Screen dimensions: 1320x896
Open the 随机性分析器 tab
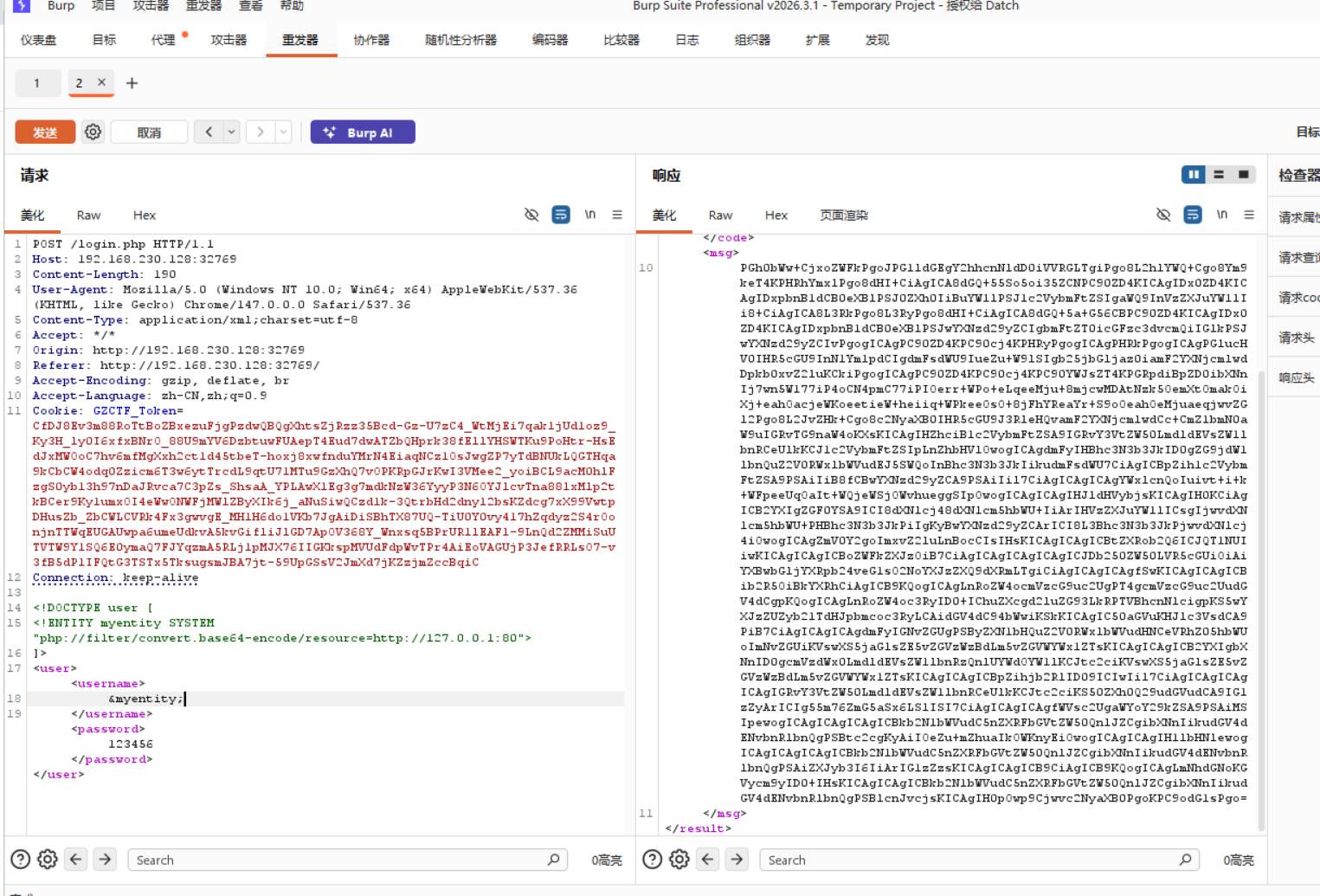point(461,40)
